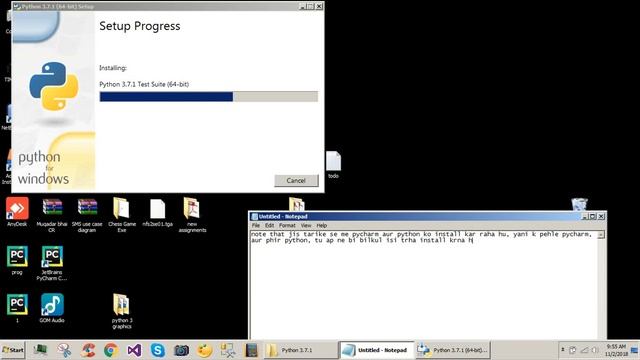
Task: Open the Edit menu in Notepad
Action: 269,225
